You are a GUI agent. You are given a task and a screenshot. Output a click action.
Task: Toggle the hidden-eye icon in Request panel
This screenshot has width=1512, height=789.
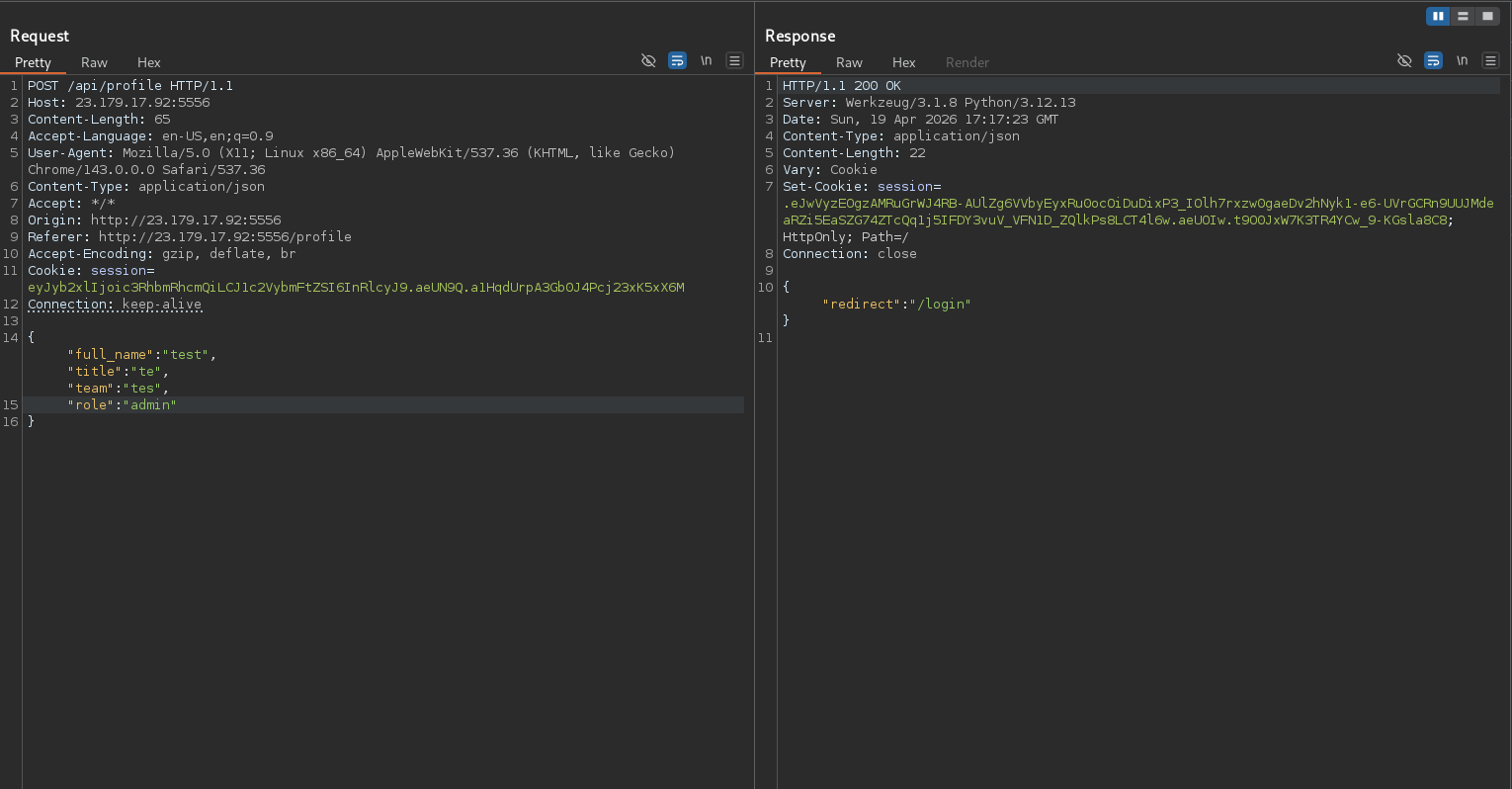click(x=648, y=60)
